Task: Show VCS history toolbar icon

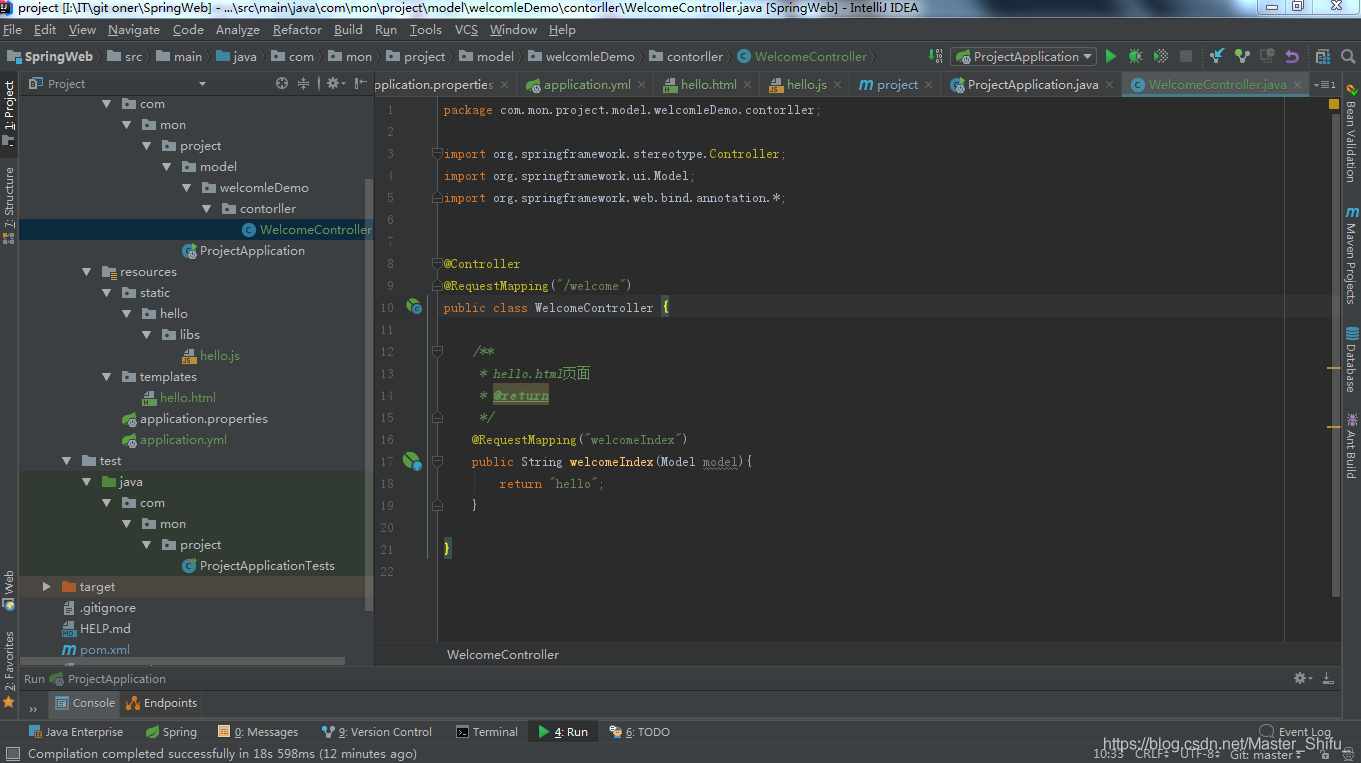Action: pyautogui.click(x=1267, y=57)
